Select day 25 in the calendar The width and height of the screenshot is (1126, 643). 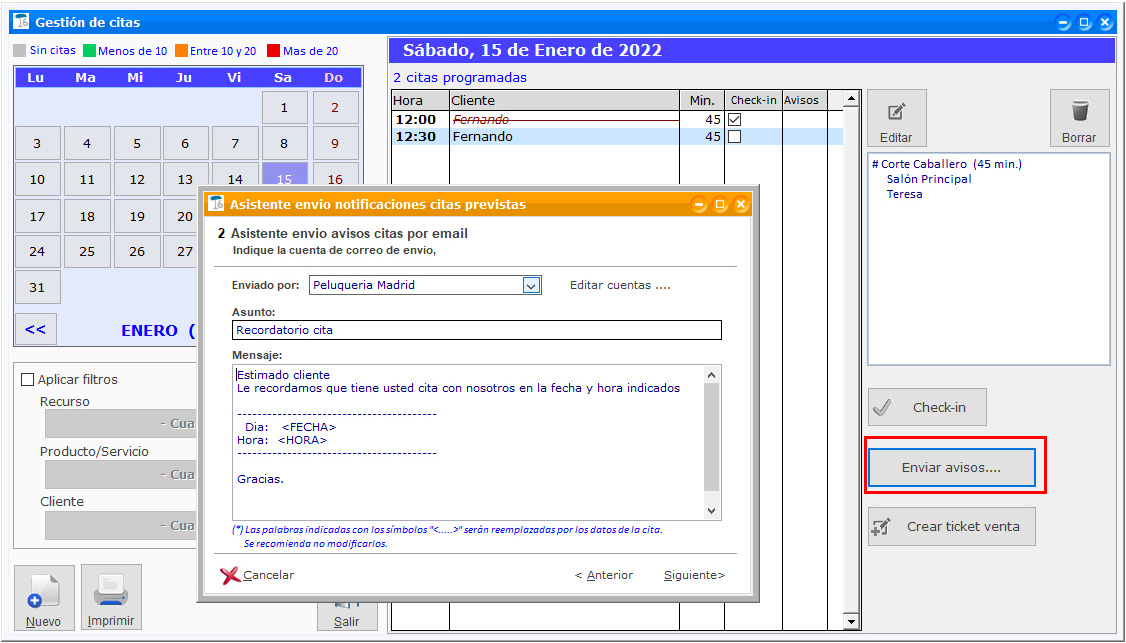pyautogui.click(x=87, y=251)
